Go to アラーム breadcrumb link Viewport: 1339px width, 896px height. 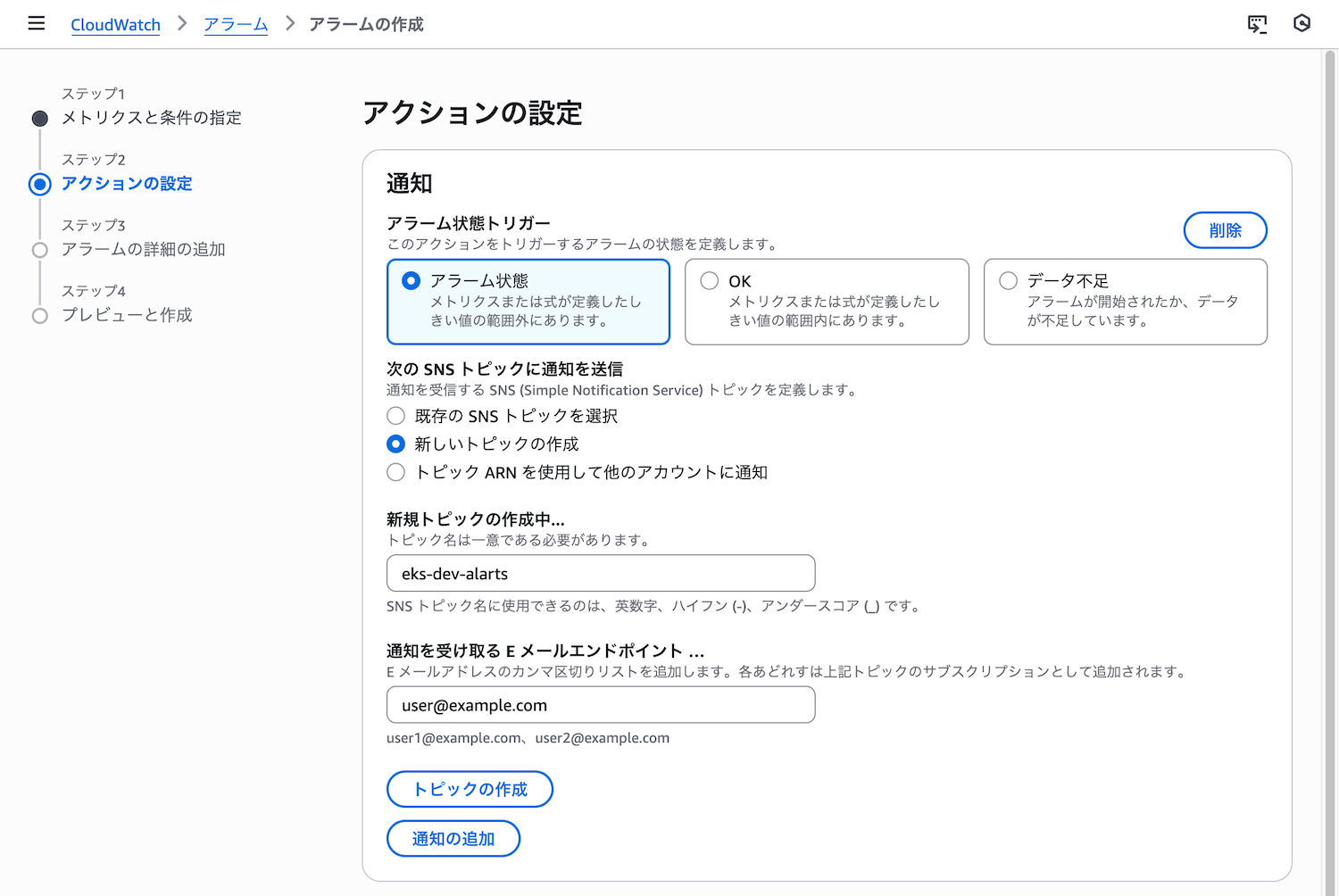click(x=236, y=25)
